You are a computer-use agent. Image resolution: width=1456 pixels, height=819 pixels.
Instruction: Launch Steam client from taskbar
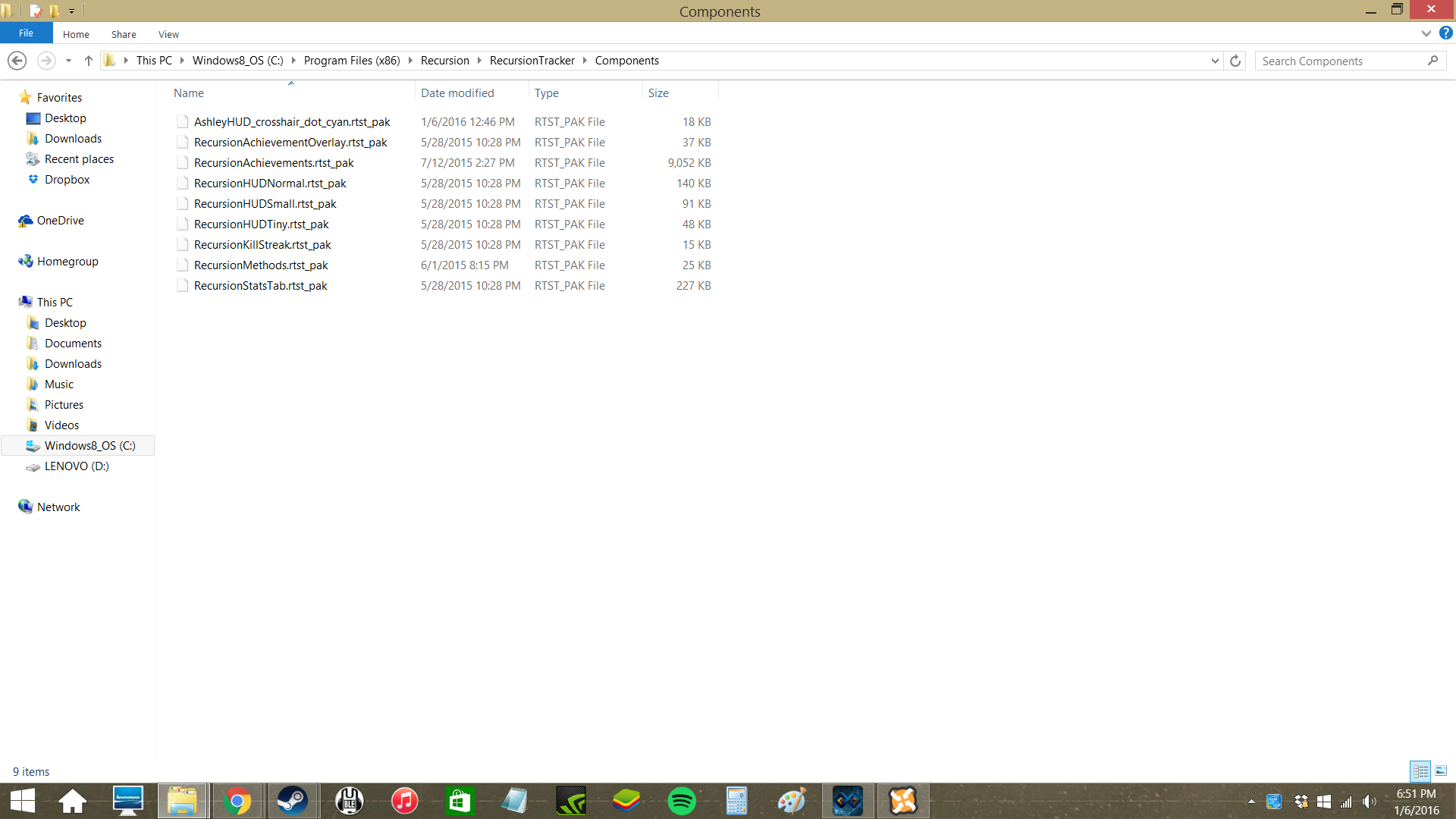click(x=292, y=800)
